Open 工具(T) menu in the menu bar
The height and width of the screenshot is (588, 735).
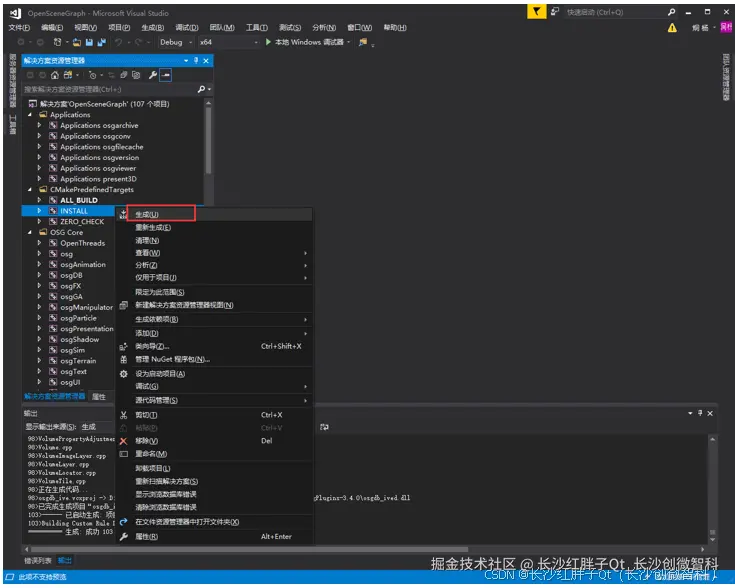pyautogui.click(x=257, y=28)
